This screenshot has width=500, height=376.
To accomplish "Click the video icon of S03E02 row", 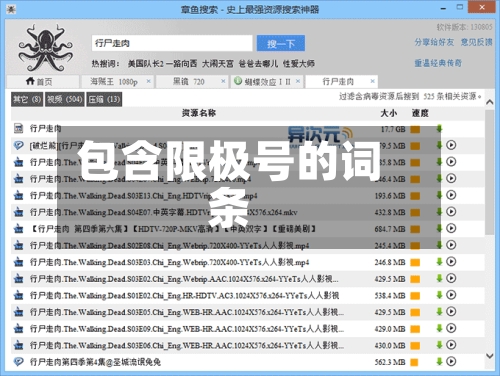I will 19,279.
